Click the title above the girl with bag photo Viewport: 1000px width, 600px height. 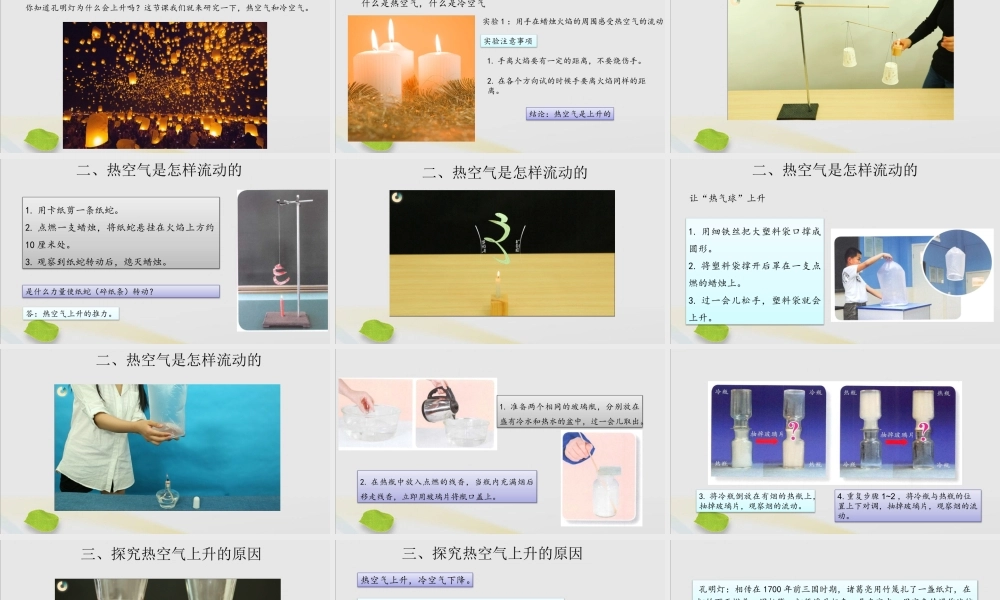coord(179,360)
